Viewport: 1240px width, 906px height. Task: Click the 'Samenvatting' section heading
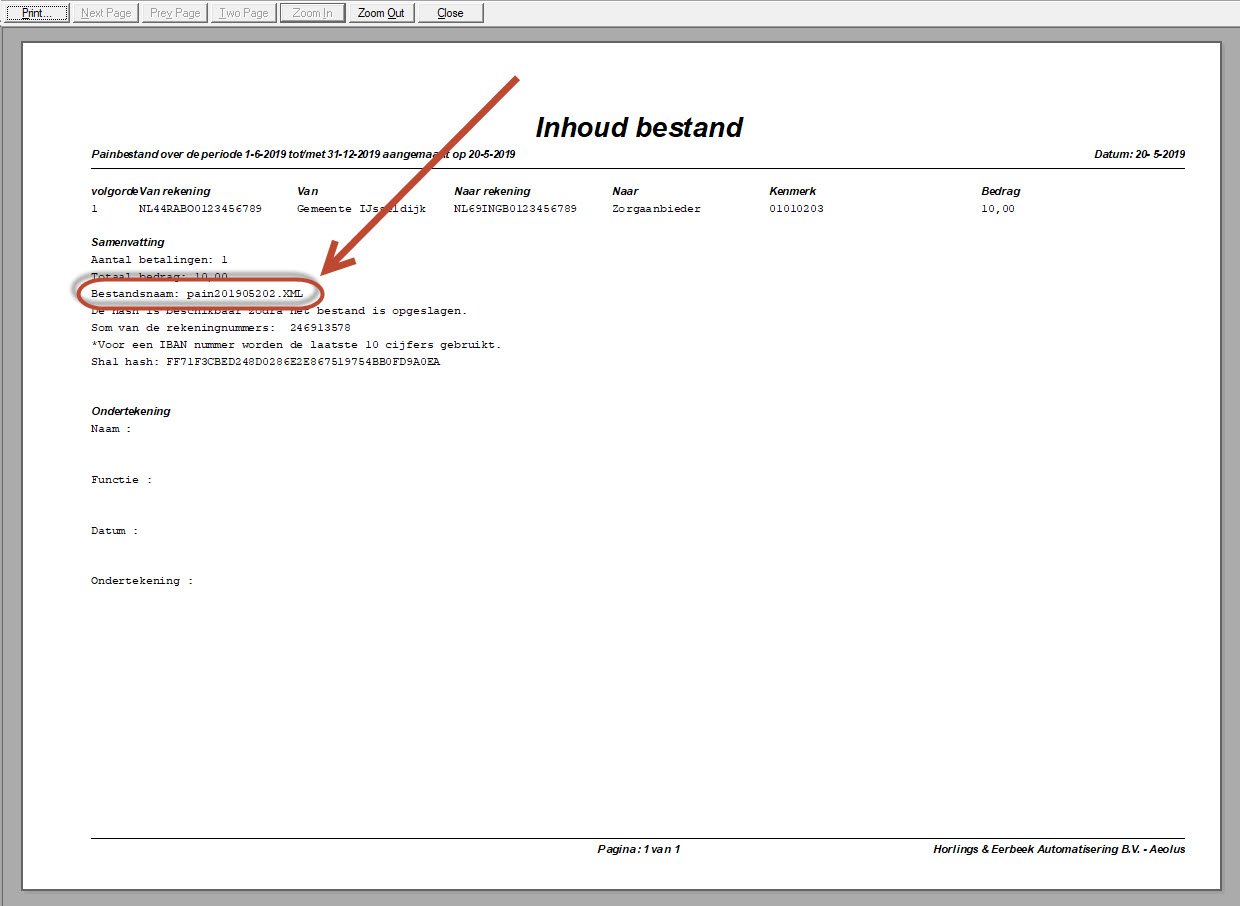[x=128, y=242]
